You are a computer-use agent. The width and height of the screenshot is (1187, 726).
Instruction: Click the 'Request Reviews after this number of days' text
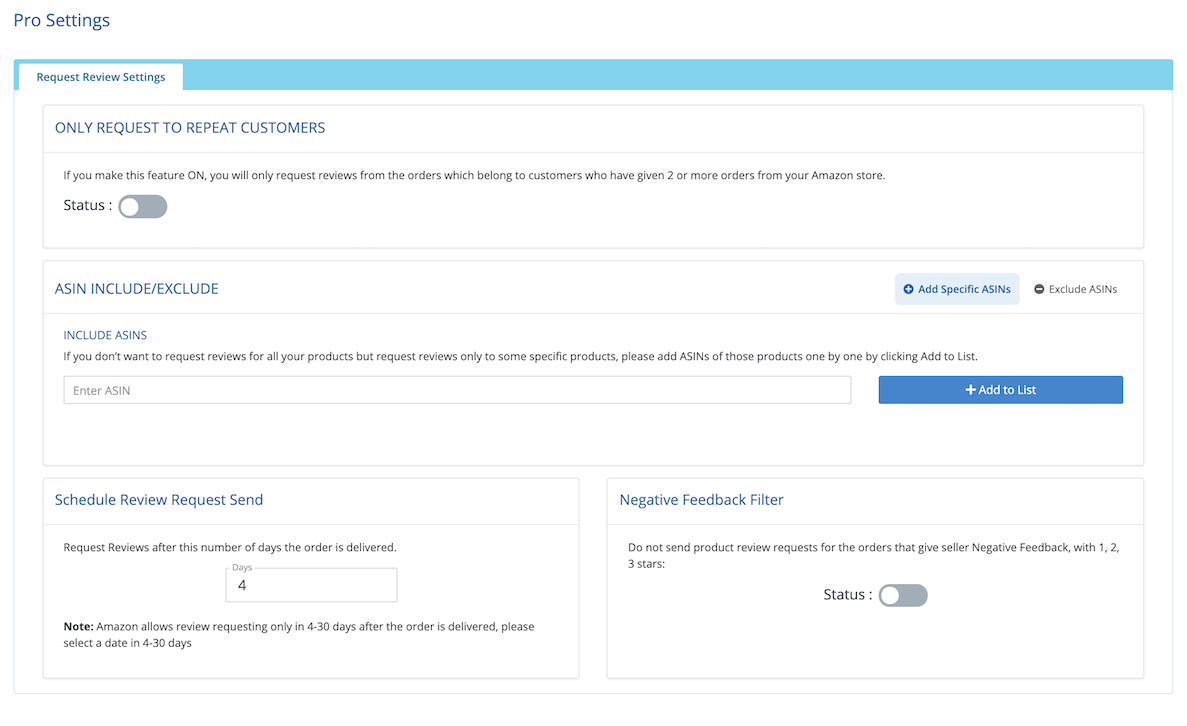coord(230,547)
